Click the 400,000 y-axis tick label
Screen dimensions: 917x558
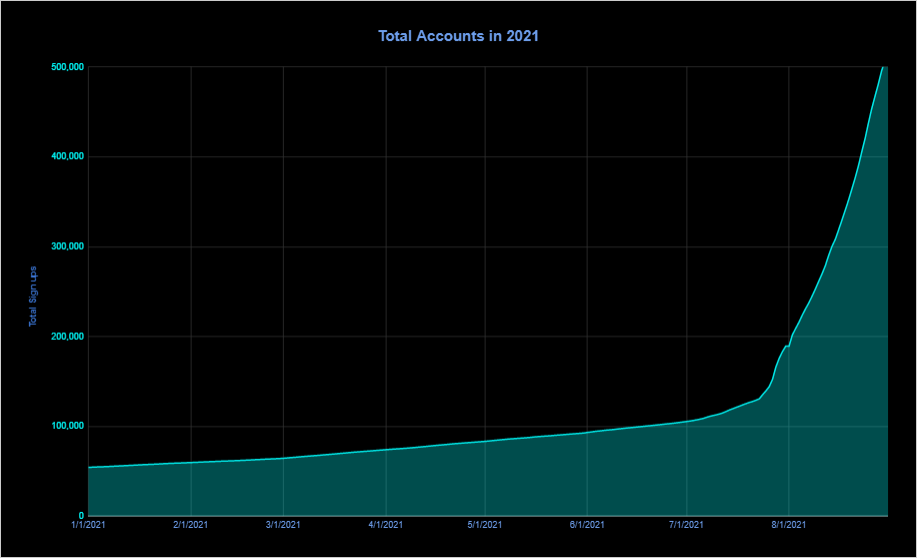pyautogui.click(x=65, y=157)
